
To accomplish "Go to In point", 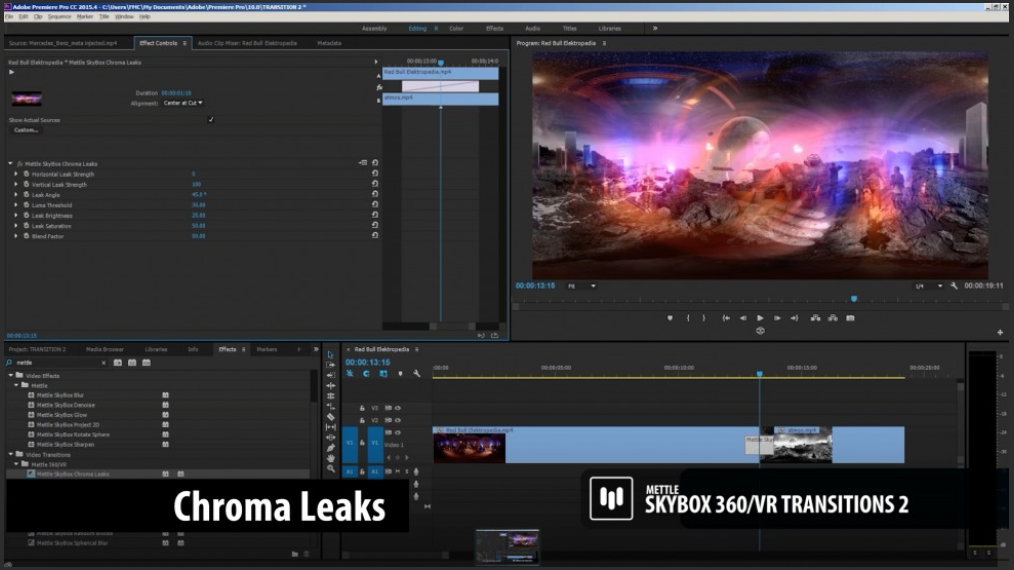I will point(726,318).
